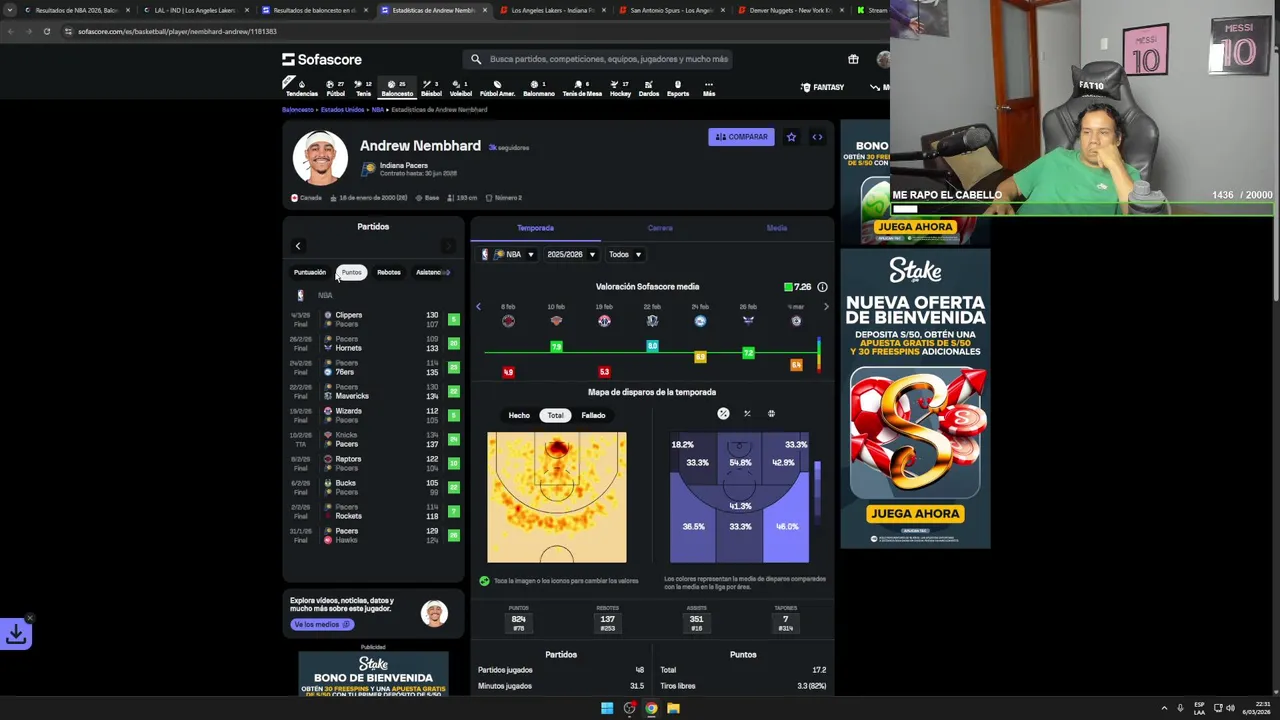
Task: Select the basketball shot-map icon
Action: coord(771,413)
